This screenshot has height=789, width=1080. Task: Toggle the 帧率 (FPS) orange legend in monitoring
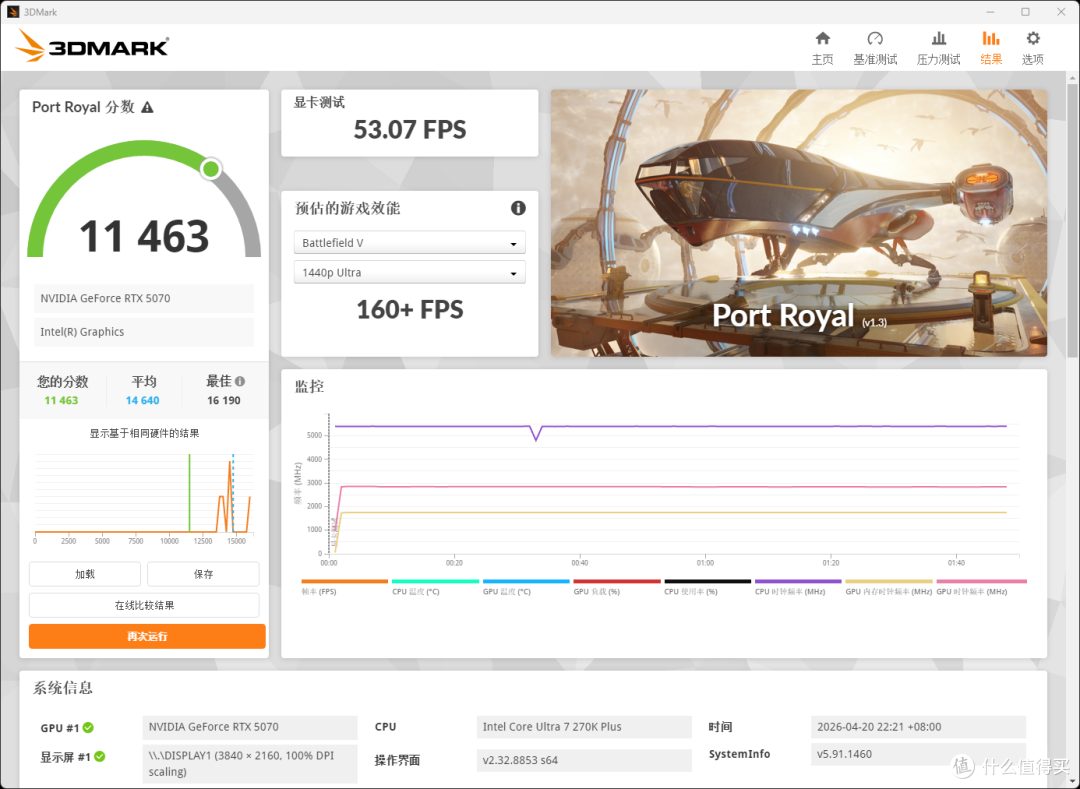pyautogui.click(x=344, y=586)
